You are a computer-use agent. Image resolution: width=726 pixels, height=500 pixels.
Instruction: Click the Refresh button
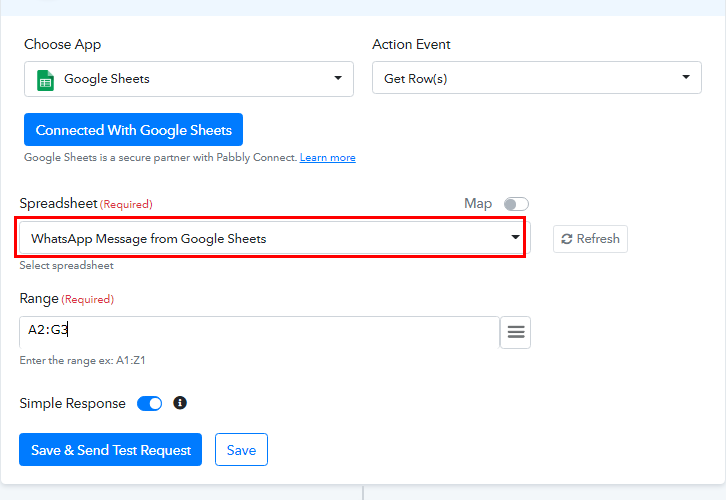pos(590,239)
